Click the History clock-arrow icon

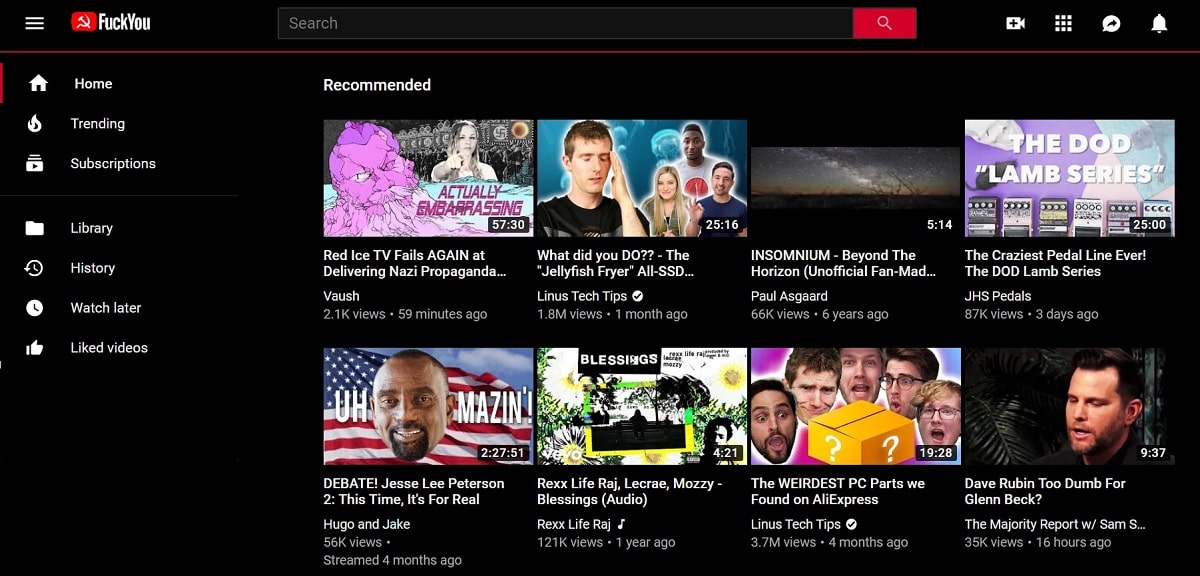[x=34, y=268]
